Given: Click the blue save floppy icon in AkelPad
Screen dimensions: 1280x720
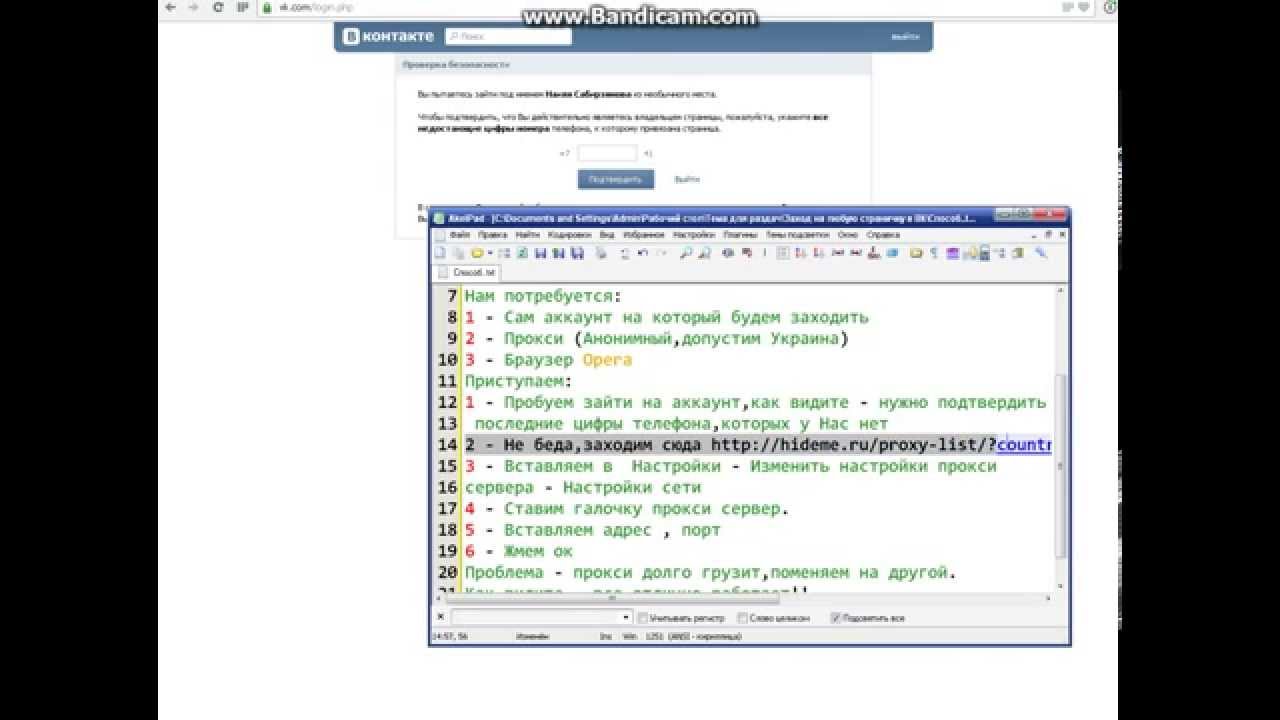Looking at the screenshot, I should [540, 254].
